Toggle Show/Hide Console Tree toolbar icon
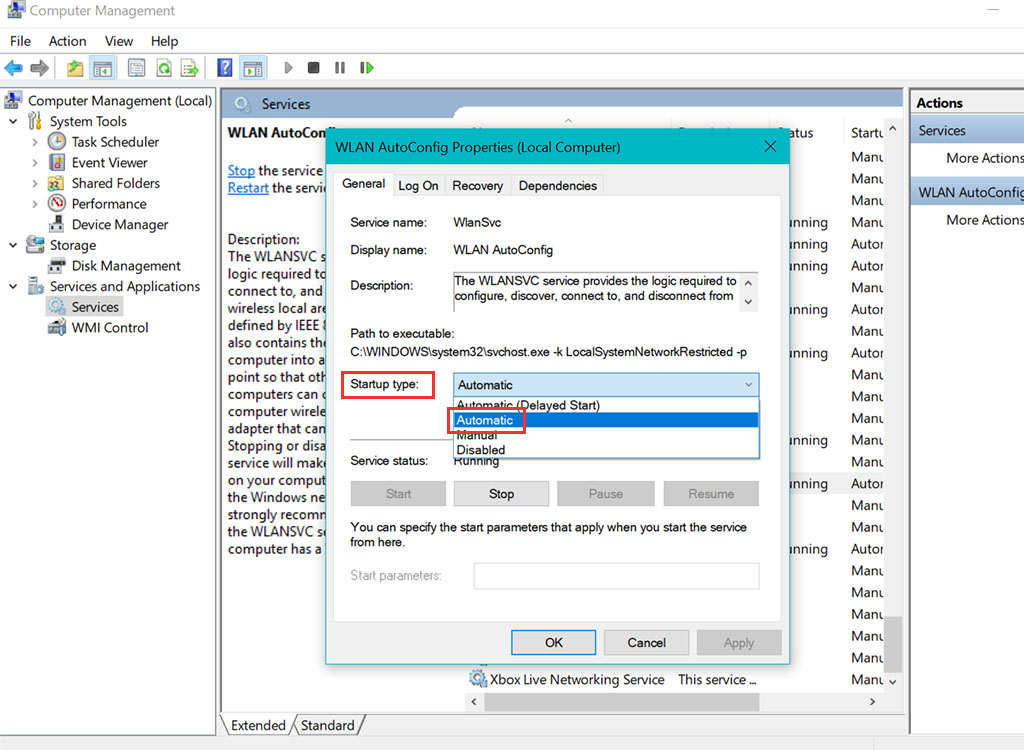 tap(103, 68)
